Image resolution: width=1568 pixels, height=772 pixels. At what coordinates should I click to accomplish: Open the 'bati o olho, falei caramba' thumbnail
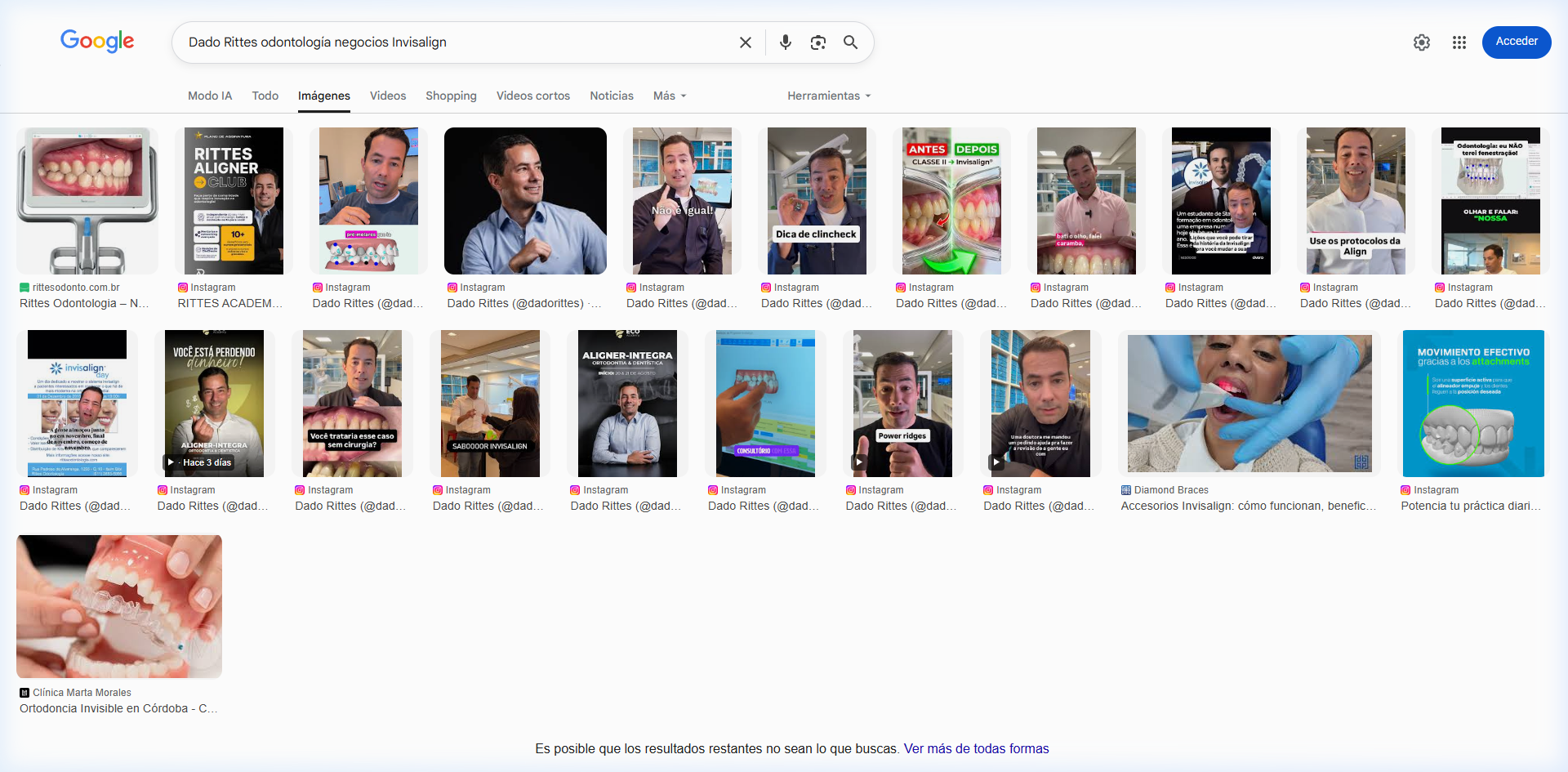1086,201
